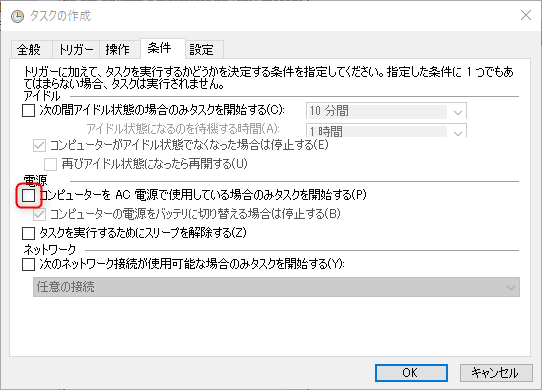Confirm with the OK button
This screenshot has height=390, width=542.
[411, 373]
